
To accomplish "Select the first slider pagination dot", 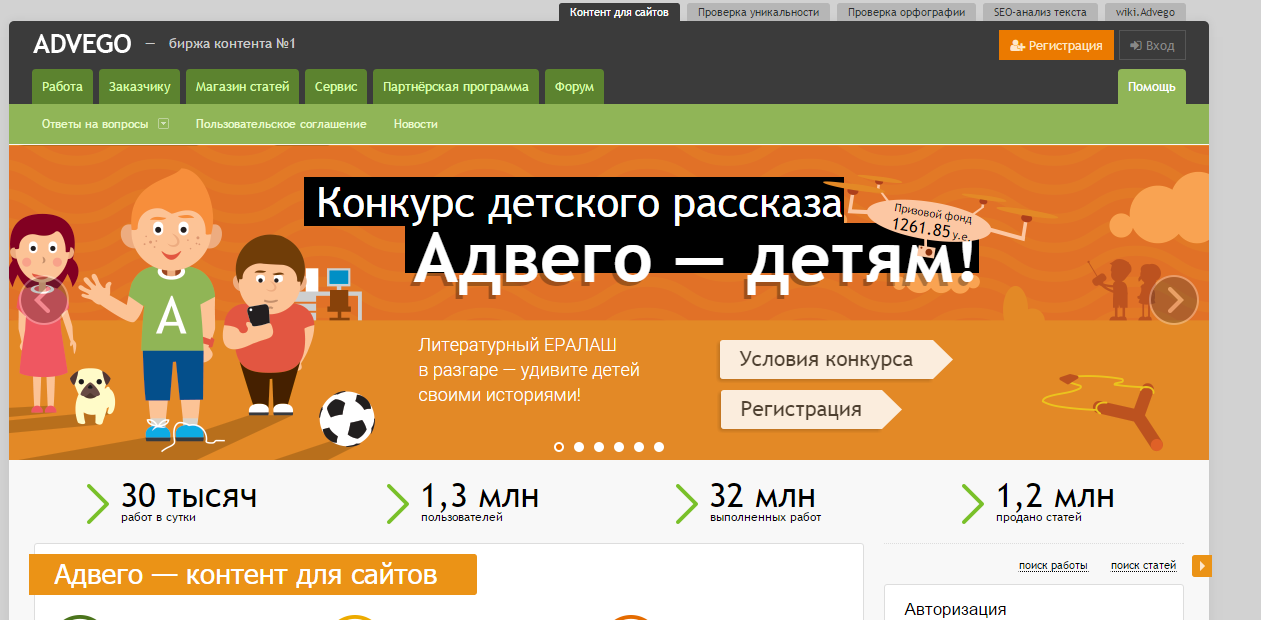I will [559, 447].
